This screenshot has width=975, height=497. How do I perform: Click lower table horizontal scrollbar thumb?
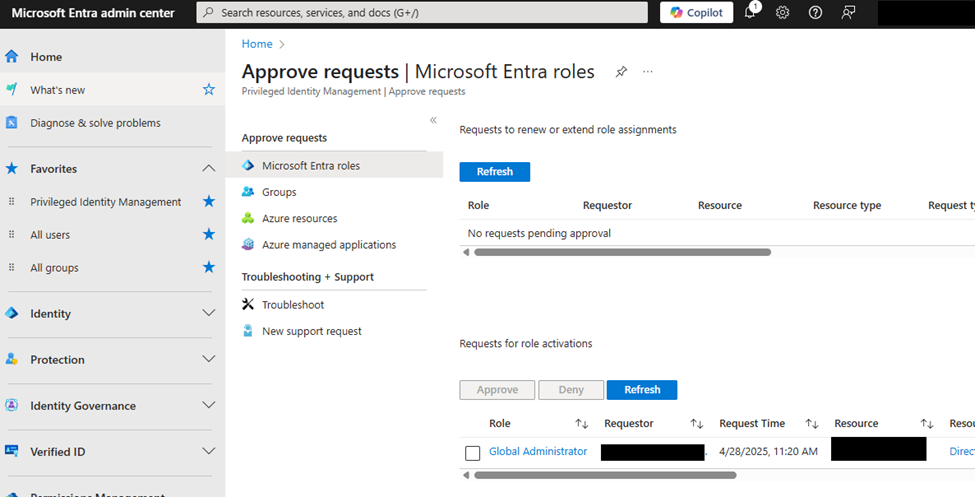(x=605, y=475)
